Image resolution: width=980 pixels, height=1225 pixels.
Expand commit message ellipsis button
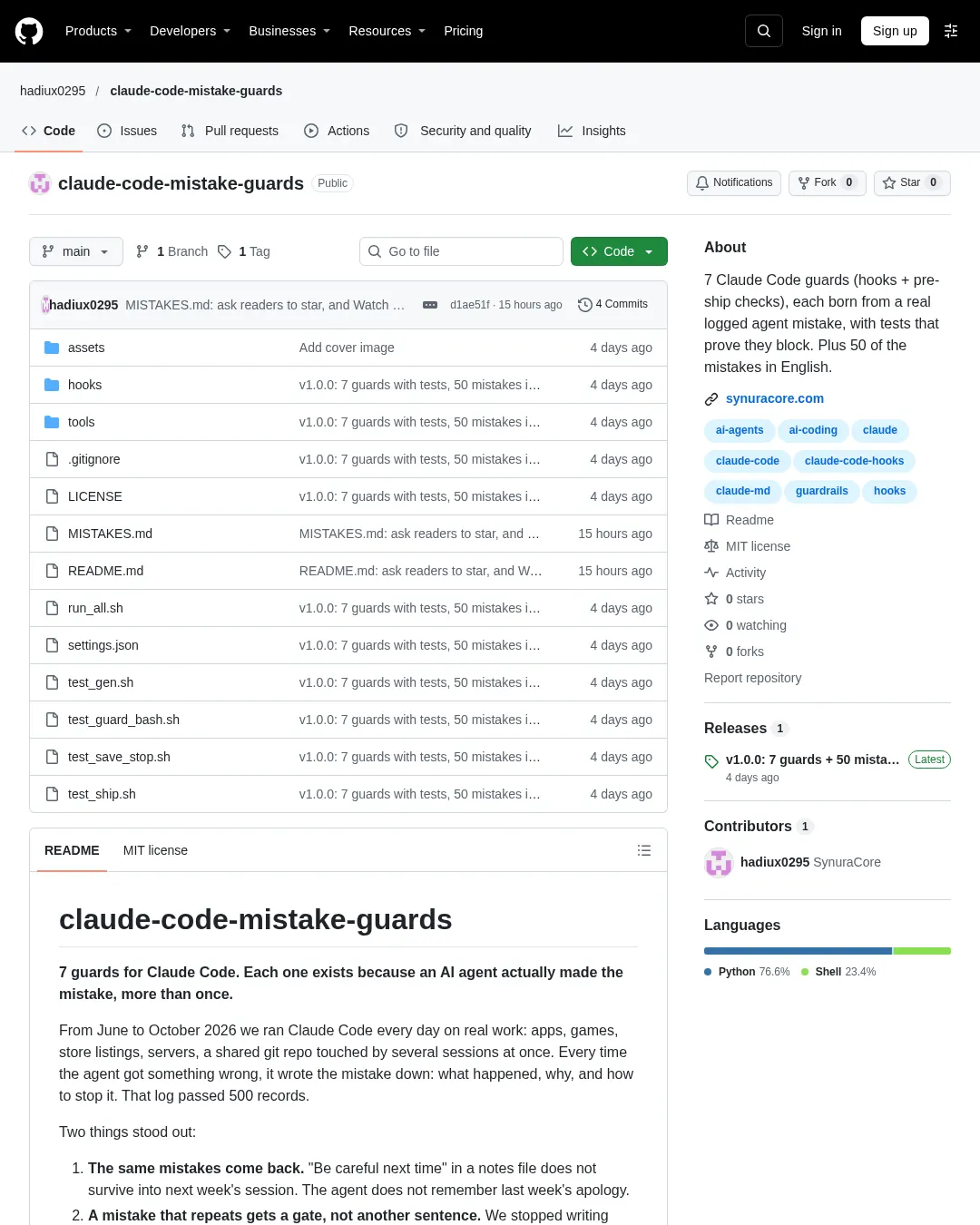point(430,305)
